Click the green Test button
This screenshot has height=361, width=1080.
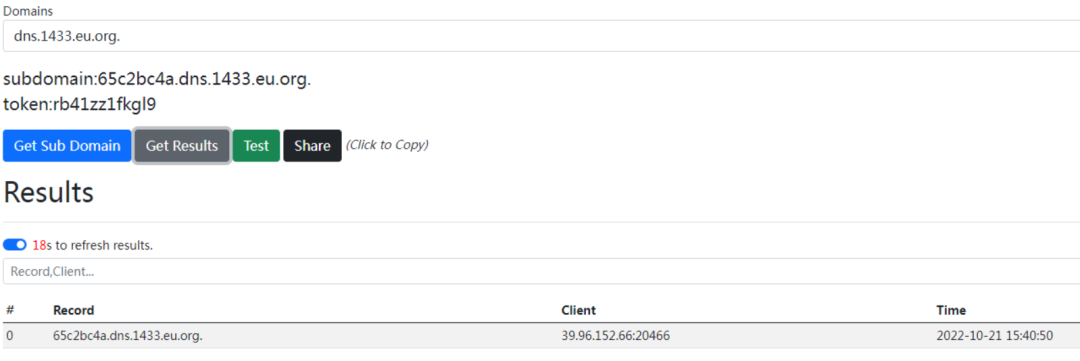(x=256, y=146)
